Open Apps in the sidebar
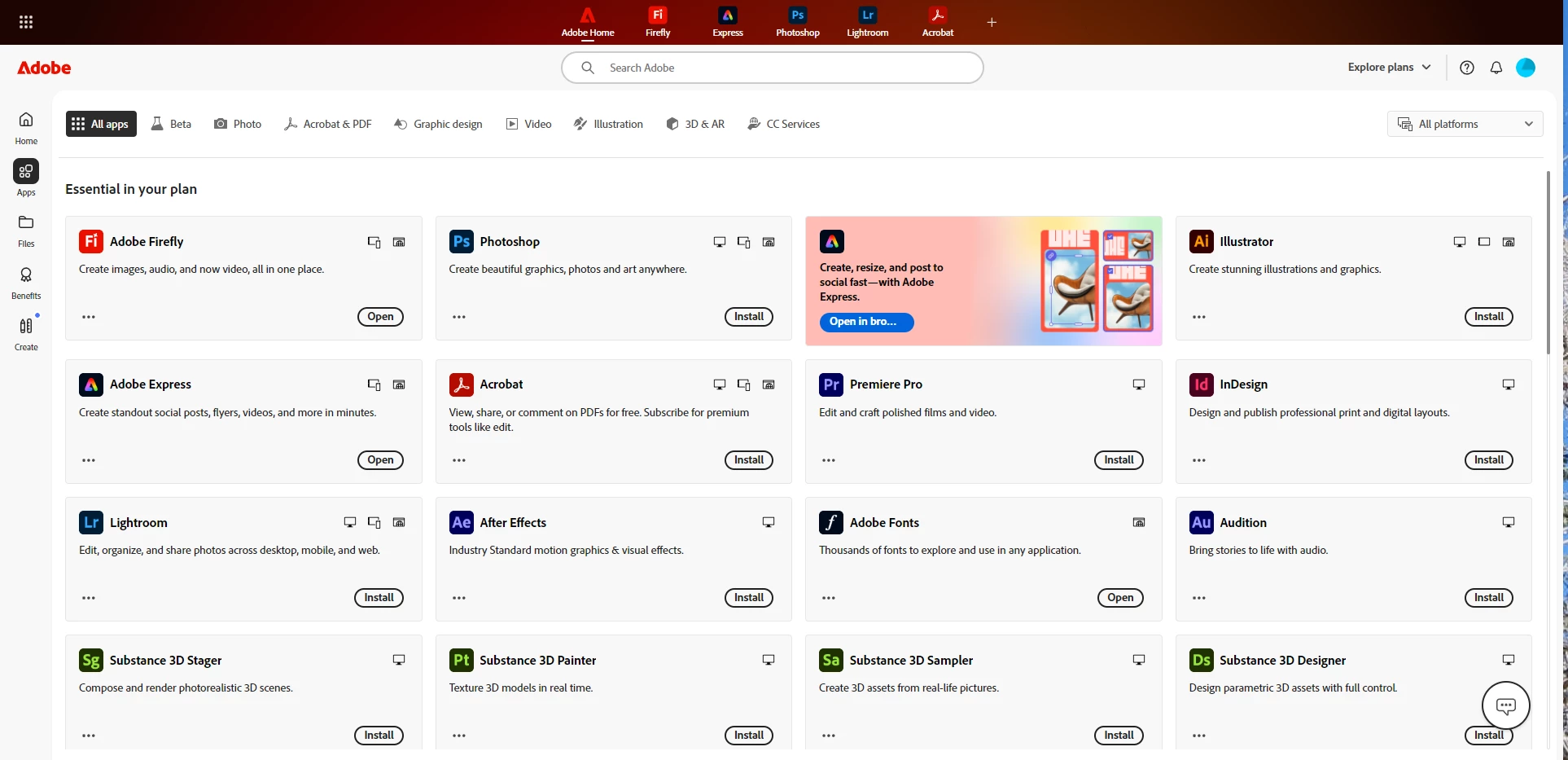Viewport: 1568px width, 760px height. [x=26, y=178]
